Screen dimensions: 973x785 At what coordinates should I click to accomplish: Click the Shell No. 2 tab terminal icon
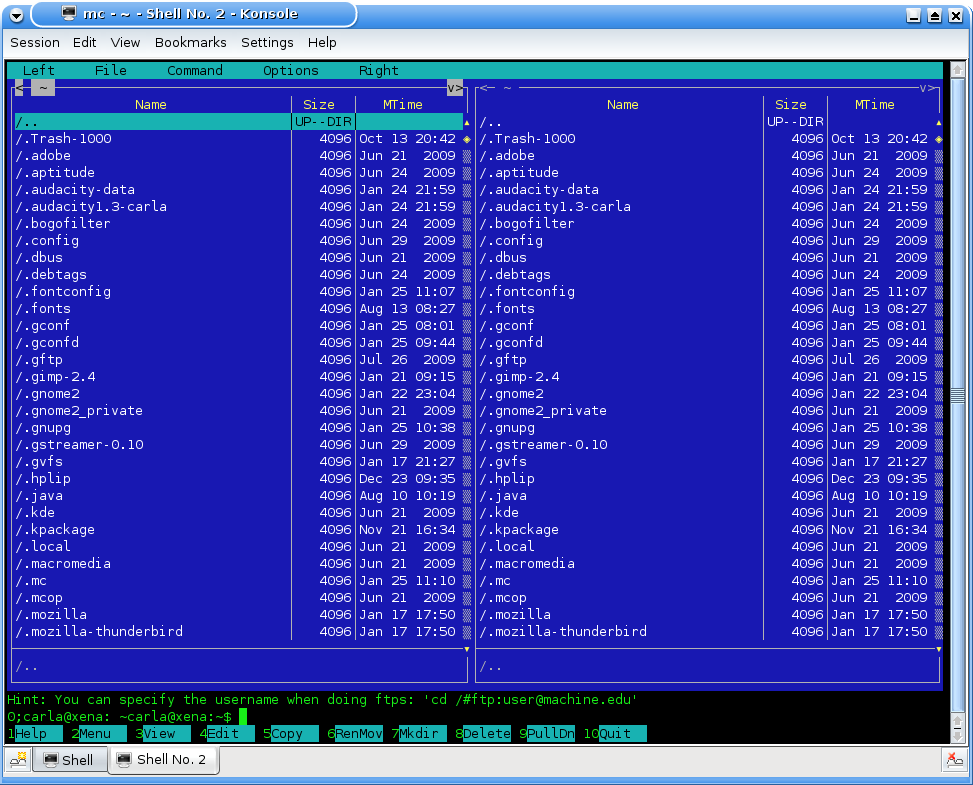pyautogui.click(x=124, y=759)
